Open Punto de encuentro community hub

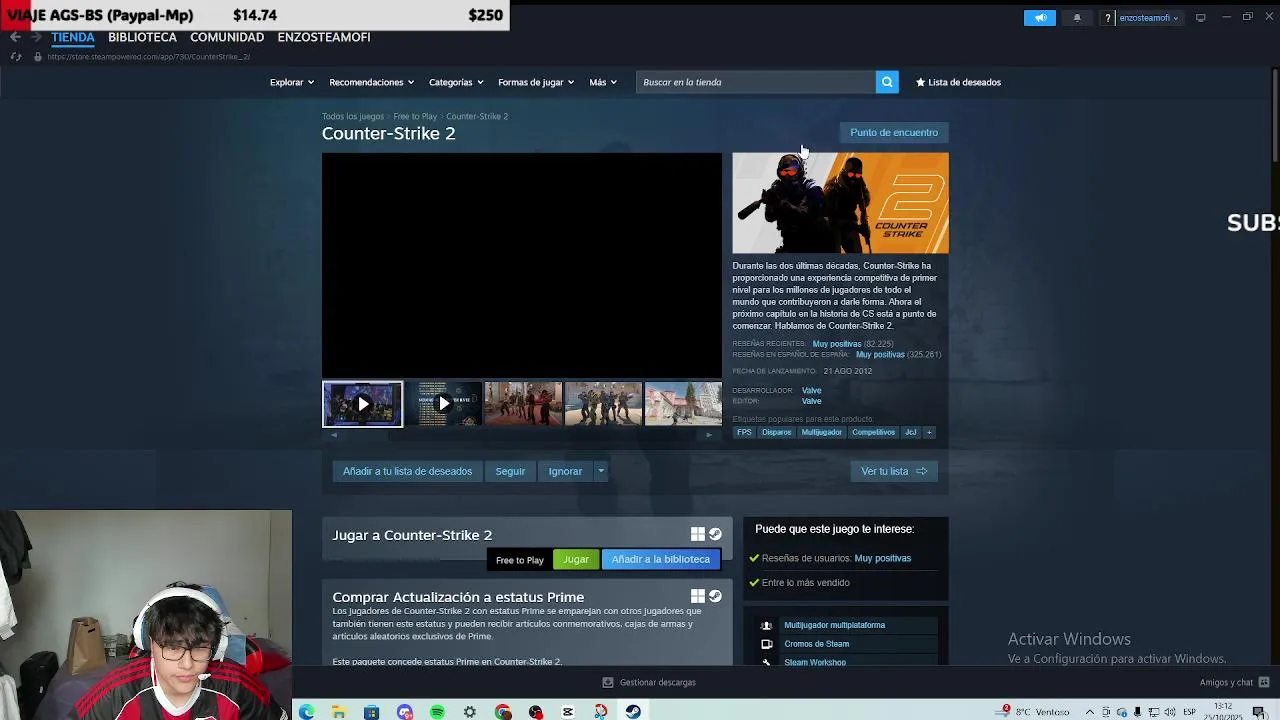pyautogui.click(x=894, y=132)
